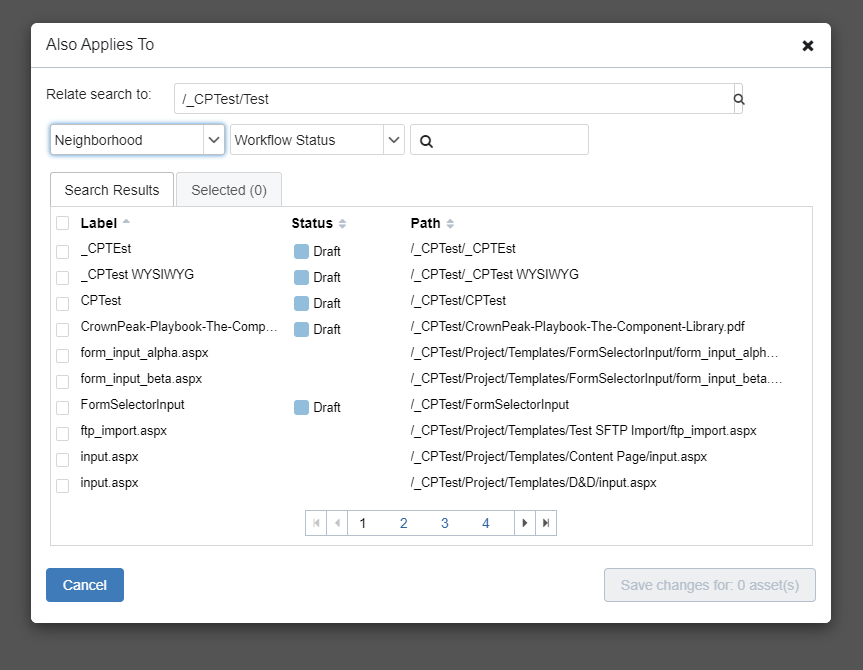Image resolution: width=863 pixels, height=670 pixels.
Task: Click the Path column header
Action: pos(425,223)
